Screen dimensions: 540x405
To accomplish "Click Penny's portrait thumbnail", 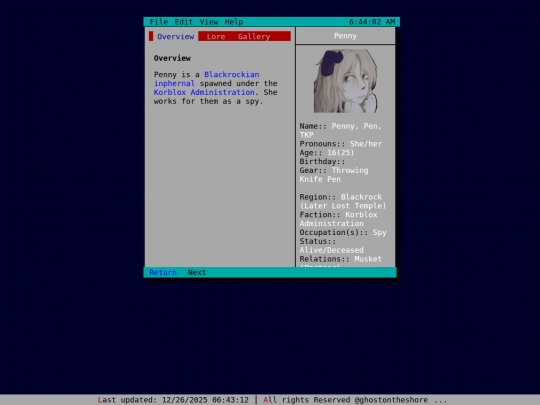I will [345, 81].
